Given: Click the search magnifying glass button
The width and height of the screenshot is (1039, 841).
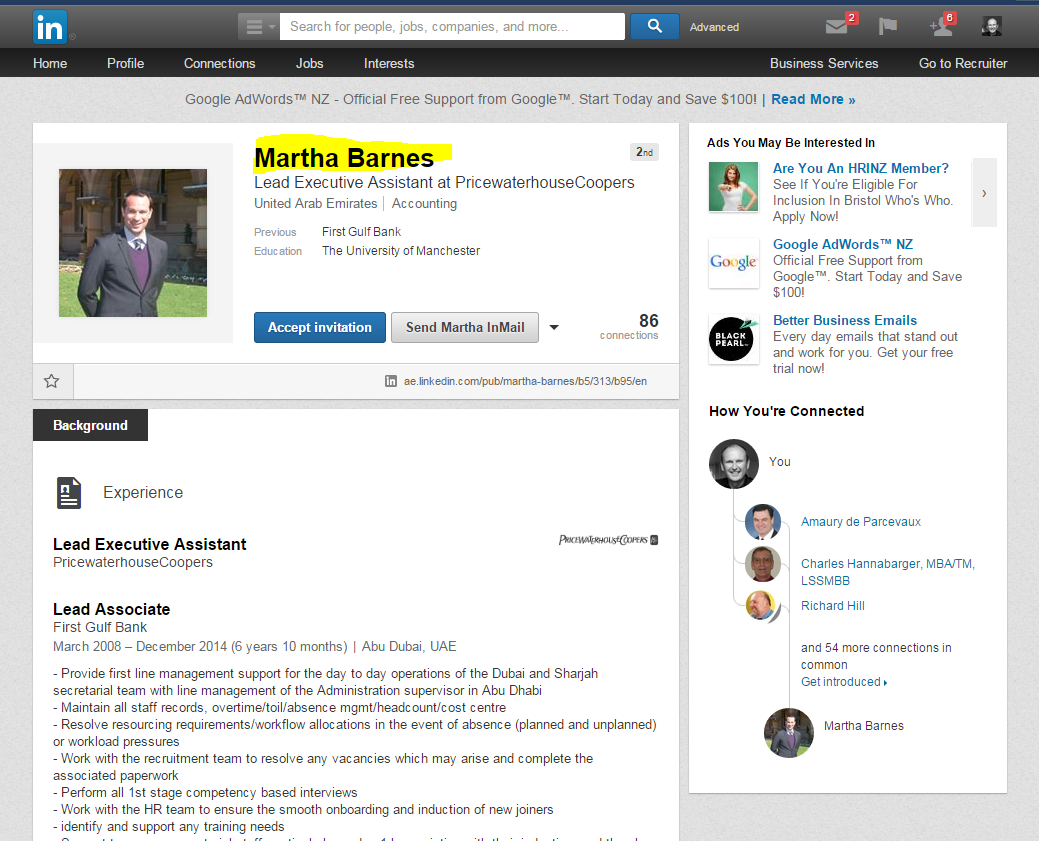Looking at the screenshot, I should (x=654, y=25).
